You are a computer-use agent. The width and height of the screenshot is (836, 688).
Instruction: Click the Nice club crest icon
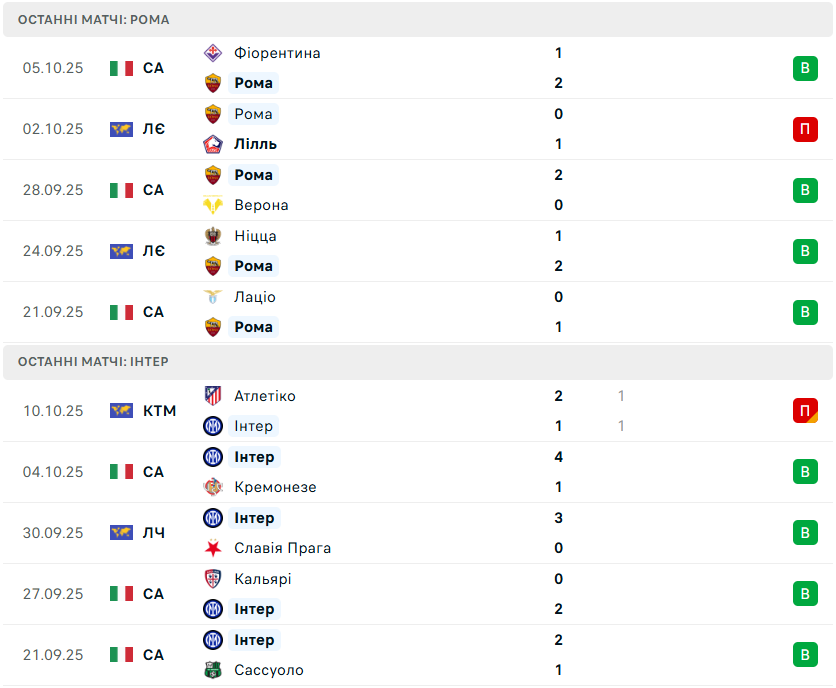tap(213, 236)
